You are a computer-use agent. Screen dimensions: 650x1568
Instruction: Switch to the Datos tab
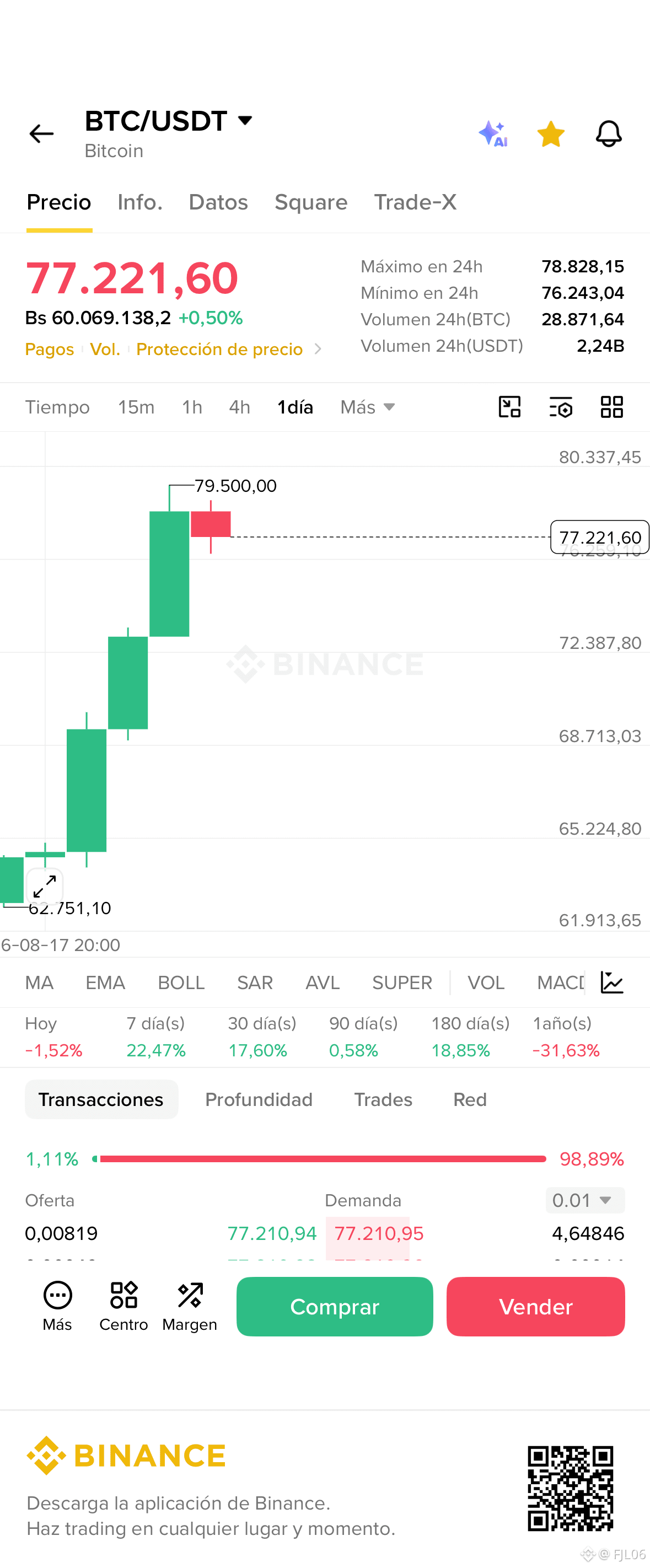(218, 202)
